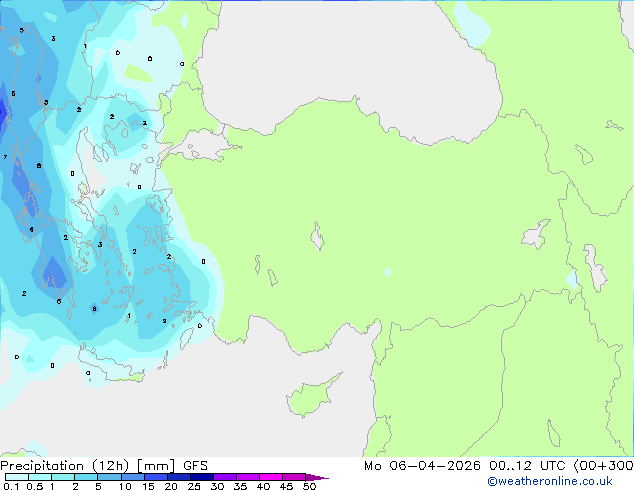Click the '50' legend scale label
The height and width of the screenshot is (490, 634).
coord(309,486)
